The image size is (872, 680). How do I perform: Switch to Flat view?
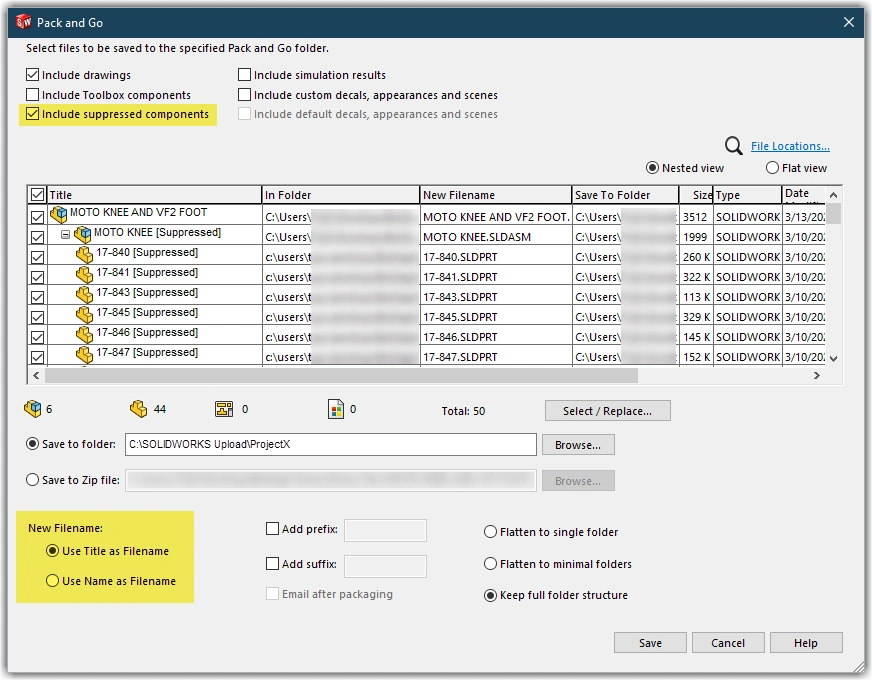click(x=772, y=168)
